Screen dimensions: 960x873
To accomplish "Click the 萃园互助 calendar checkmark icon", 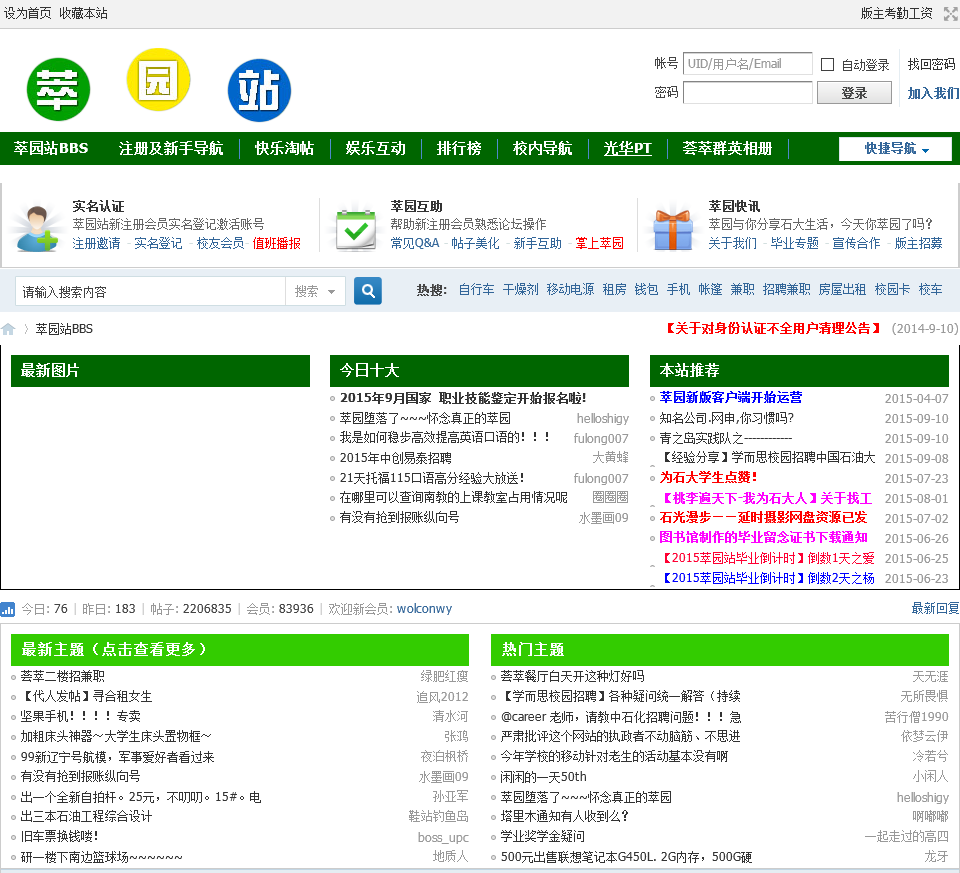I will click(x=356, y=229).
